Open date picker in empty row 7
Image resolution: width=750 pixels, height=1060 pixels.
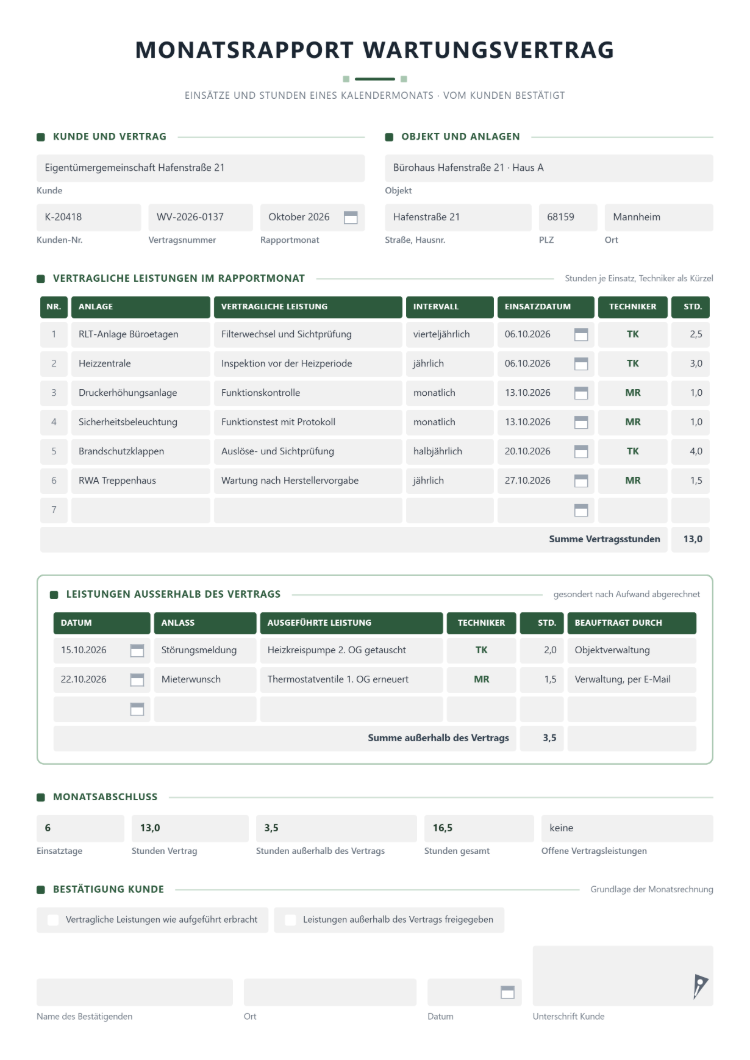581,510
